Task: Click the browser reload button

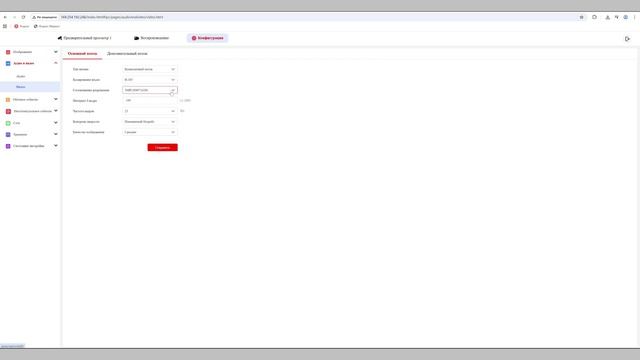Action: 23,17
